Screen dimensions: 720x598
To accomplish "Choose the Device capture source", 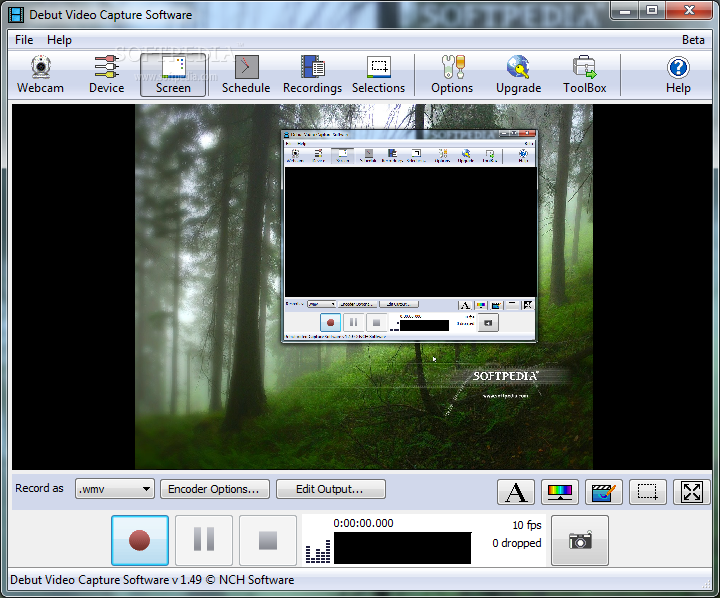I will tap(107, 74).
